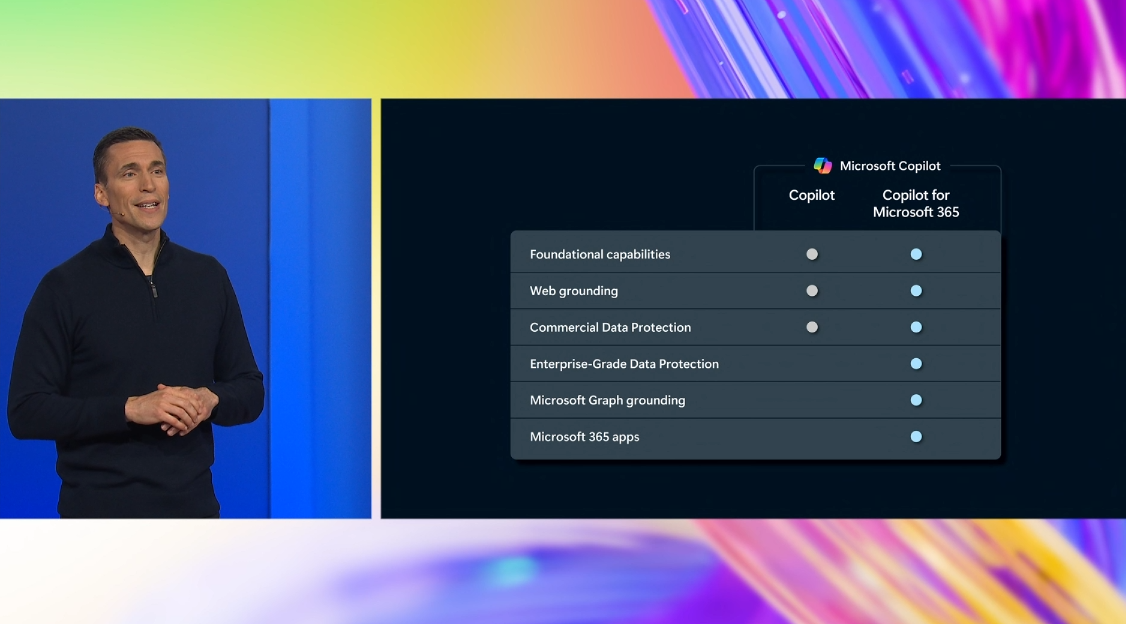Click the "Commercial Data Protection" row label
The image size is (1126, 624).
(x=610, y=327)
